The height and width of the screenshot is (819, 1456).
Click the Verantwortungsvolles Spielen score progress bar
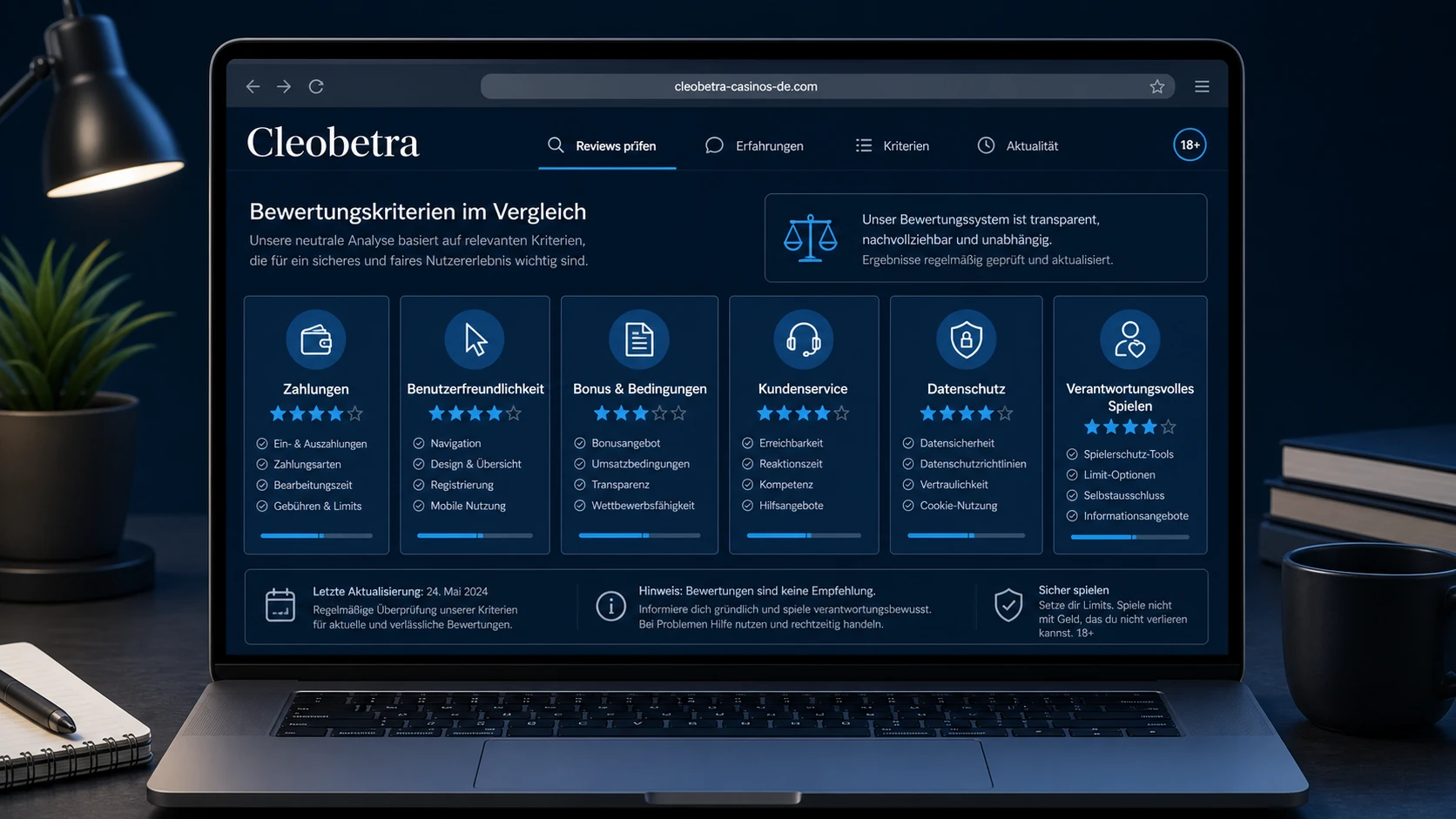coord(1130,537)
